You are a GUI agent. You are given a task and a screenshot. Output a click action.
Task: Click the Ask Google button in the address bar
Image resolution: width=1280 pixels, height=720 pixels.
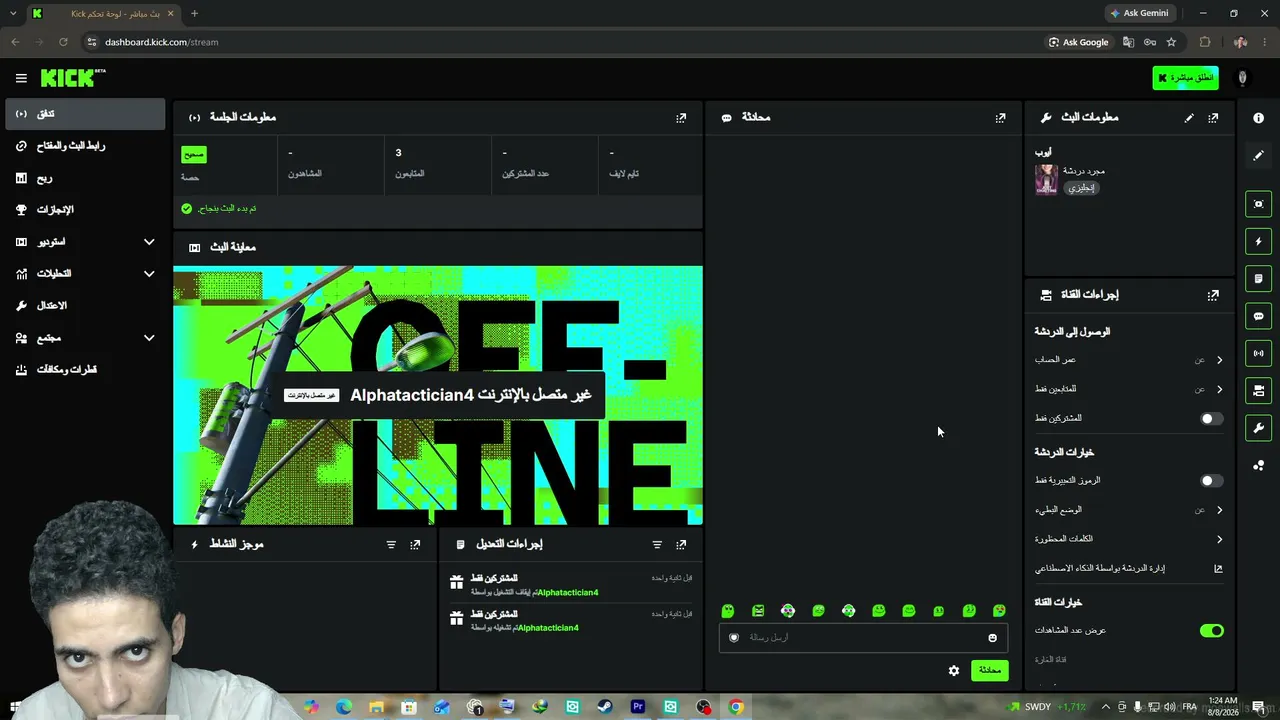(x=1078, y=42)
